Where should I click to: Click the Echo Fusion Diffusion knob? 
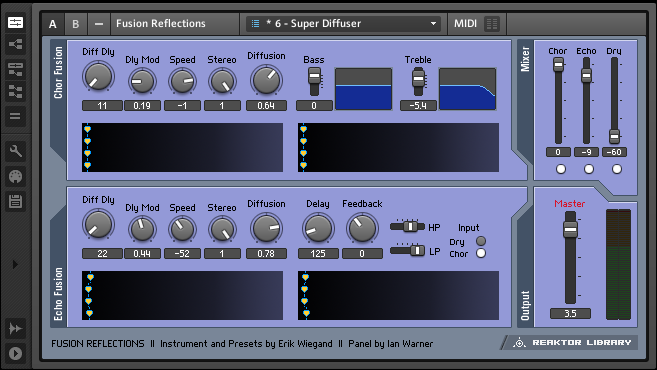[266, 228]
